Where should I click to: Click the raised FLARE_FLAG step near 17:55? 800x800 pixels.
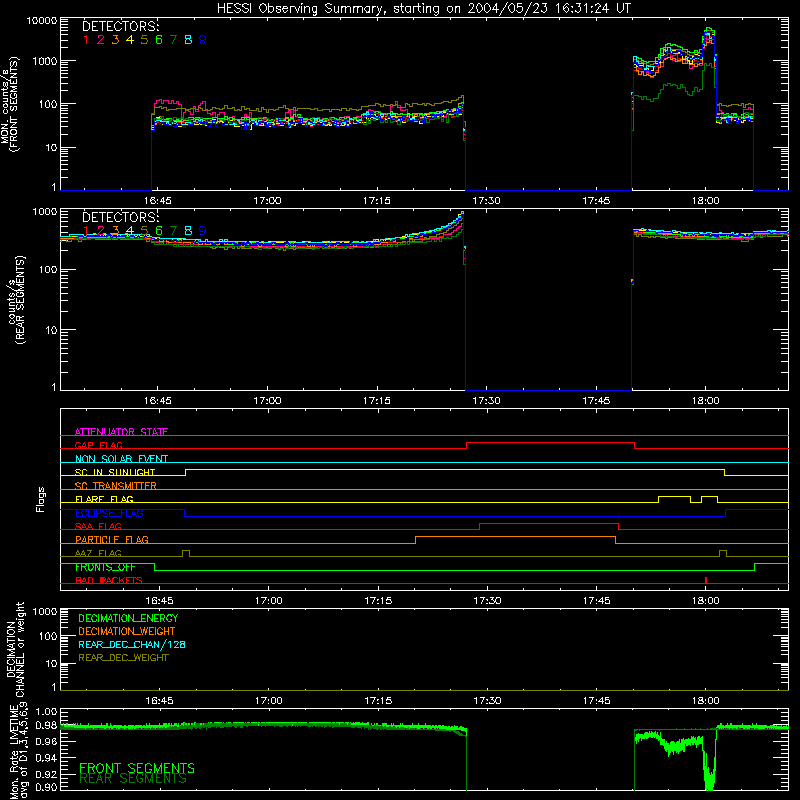tap(674, 497)
